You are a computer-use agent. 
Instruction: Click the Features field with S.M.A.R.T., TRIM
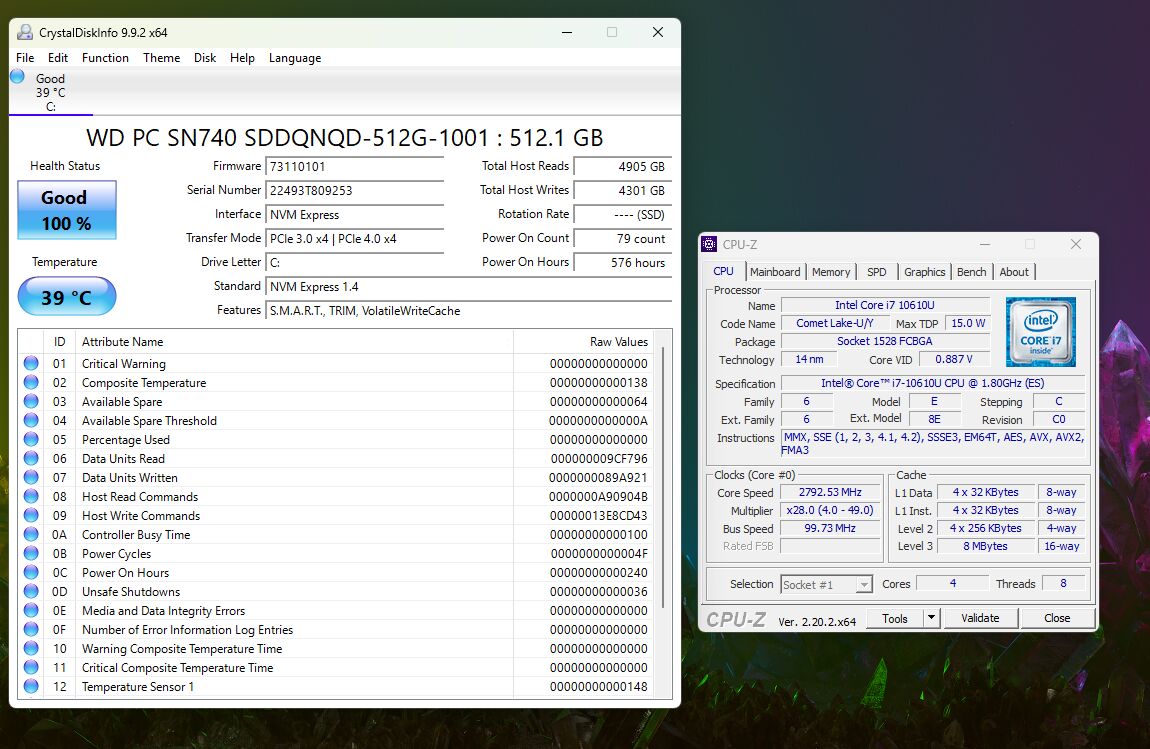click(x=469, y=311)
